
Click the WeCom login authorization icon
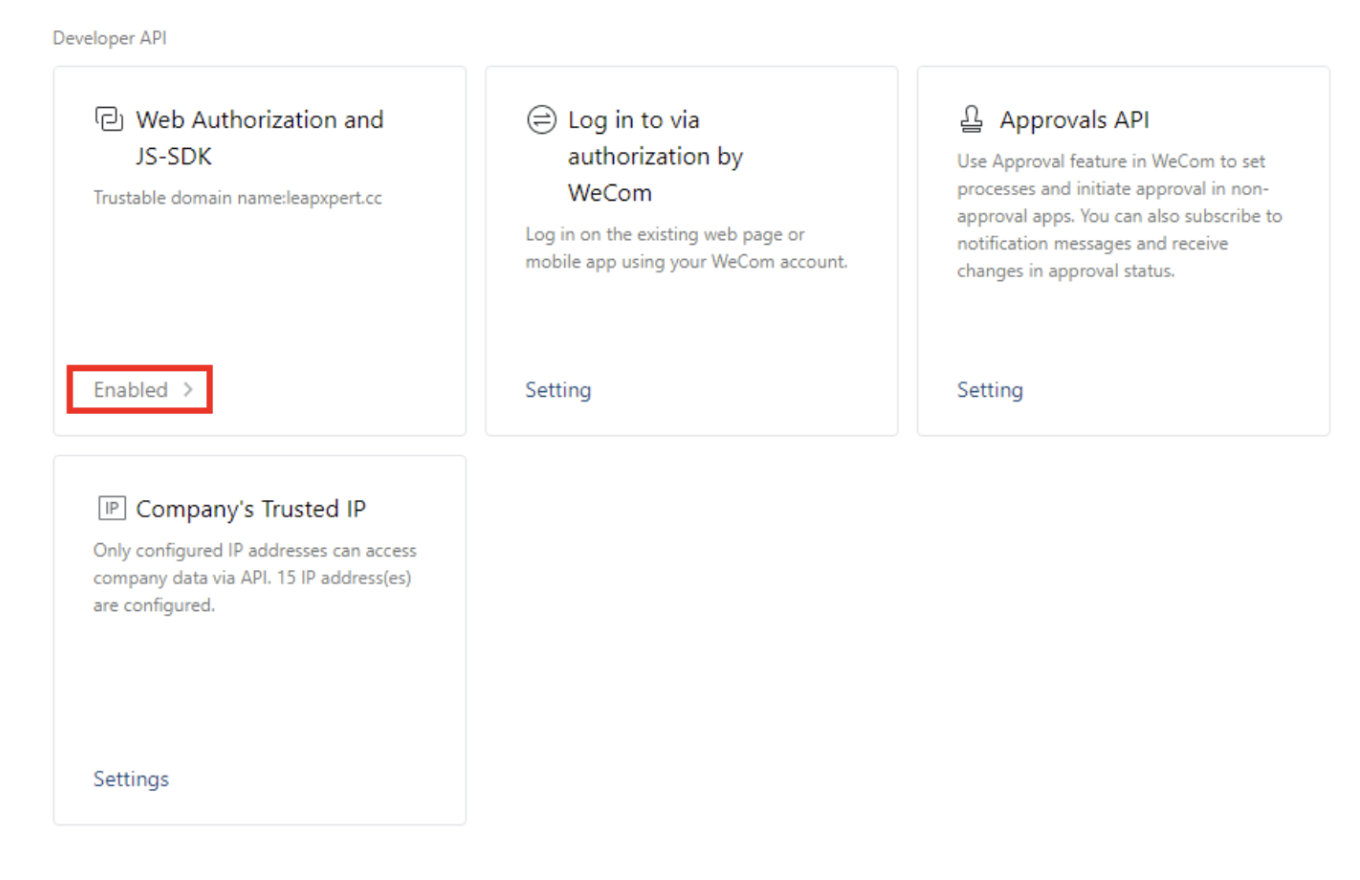(540, 120)
